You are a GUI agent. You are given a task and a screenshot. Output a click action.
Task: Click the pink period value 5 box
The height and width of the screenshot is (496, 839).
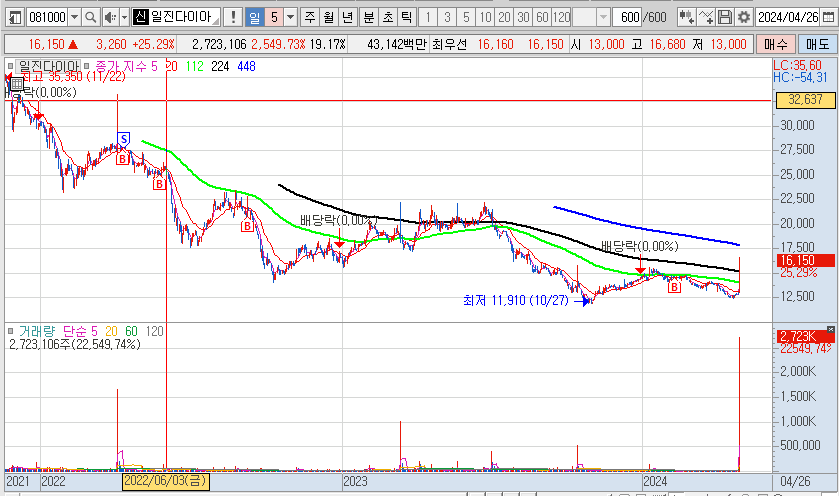point(274,18)
